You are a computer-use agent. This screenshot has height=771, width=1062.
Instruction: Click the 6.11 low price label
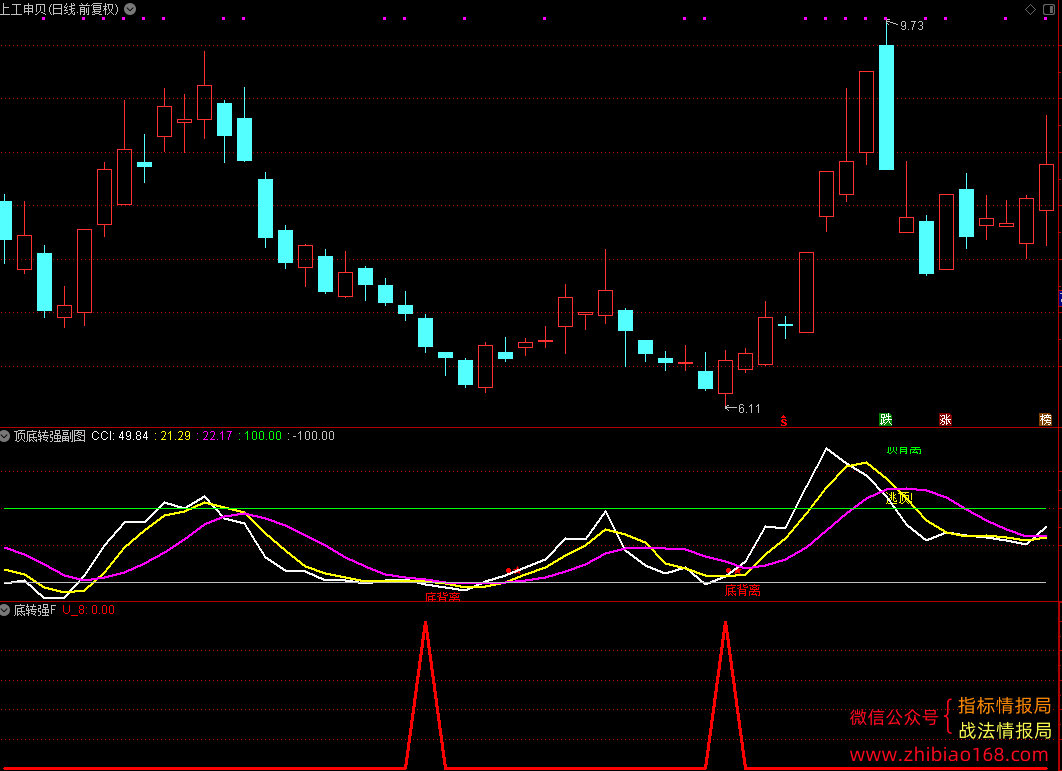[749, 409]
